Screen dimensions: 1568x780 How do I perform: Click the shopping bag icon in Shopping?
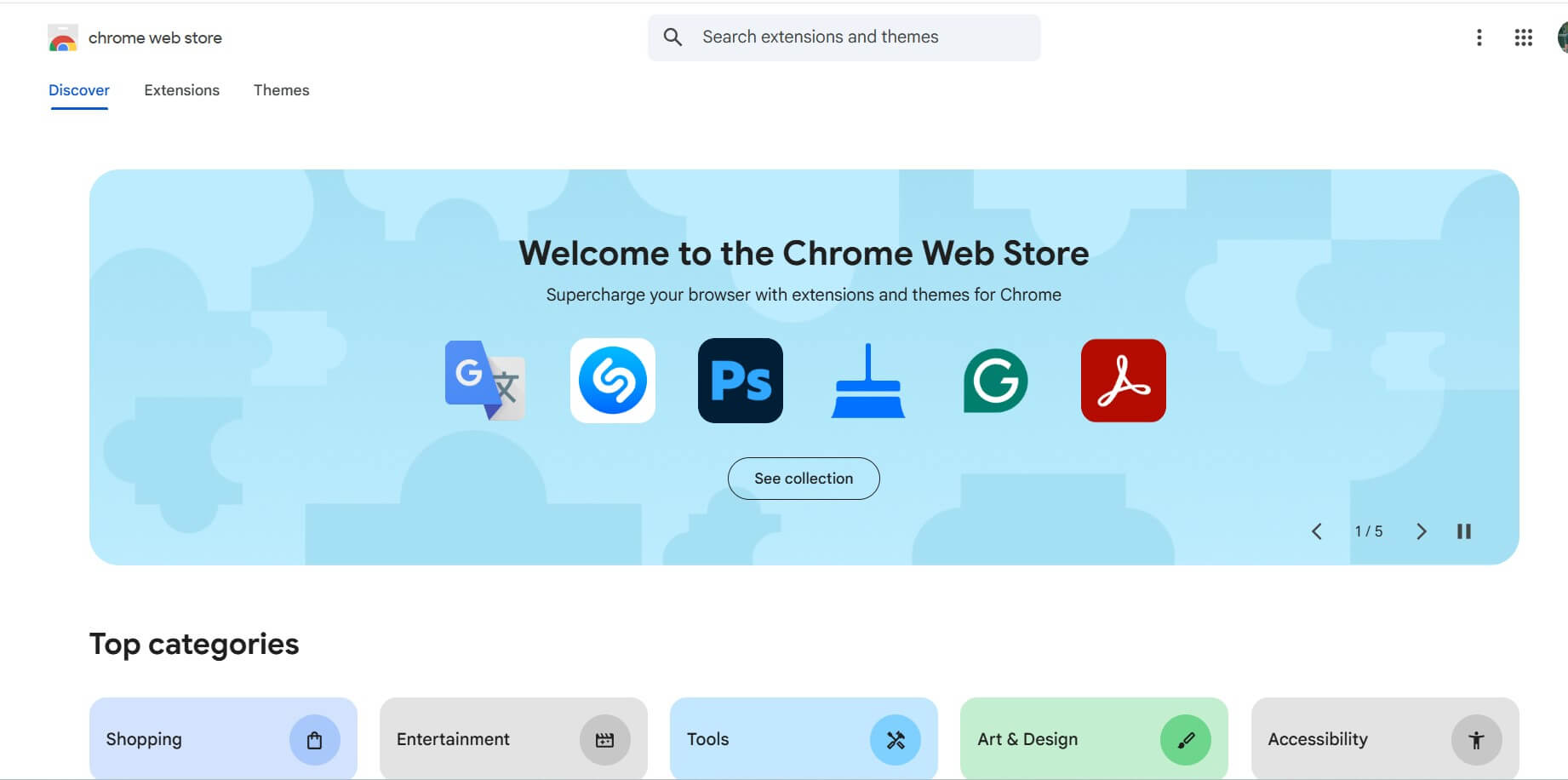[315, 740]
